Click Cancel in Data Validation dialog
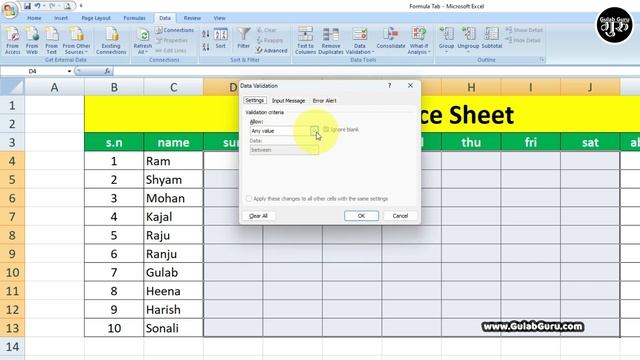The image size is (640, 360). click(x=400, y=216)
